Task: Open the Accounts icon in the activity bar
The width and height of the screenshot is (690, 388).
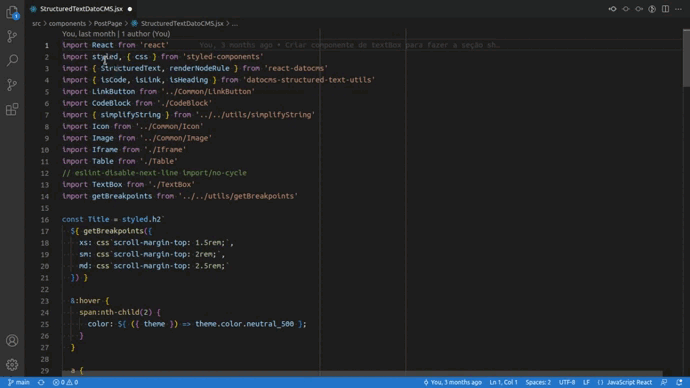Action: pyautogui.click(x=12, y=340)
